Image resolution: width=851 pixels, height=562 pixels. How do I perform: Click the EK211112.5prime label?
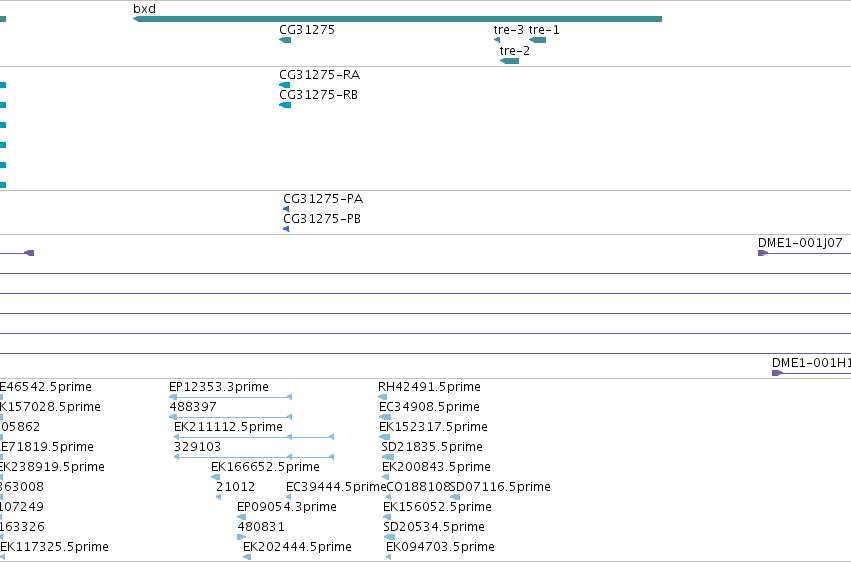pyautogui.click(x=228, y=427)
